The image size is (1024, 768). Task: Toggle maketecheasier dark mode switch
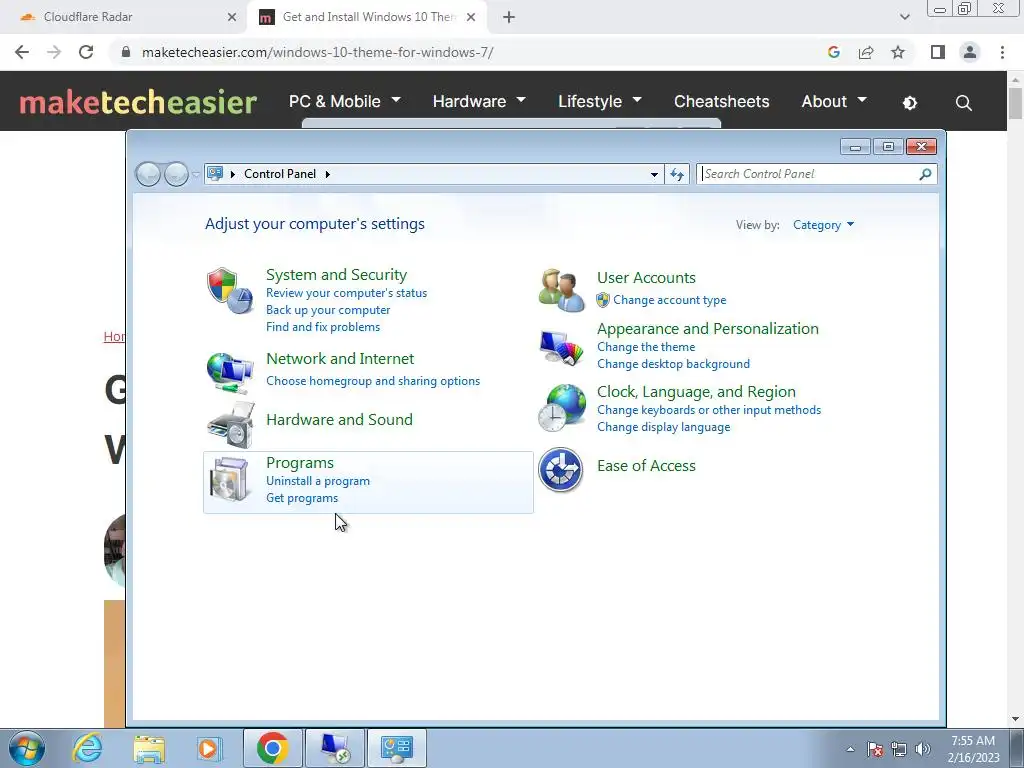click(x=910, y=103)
